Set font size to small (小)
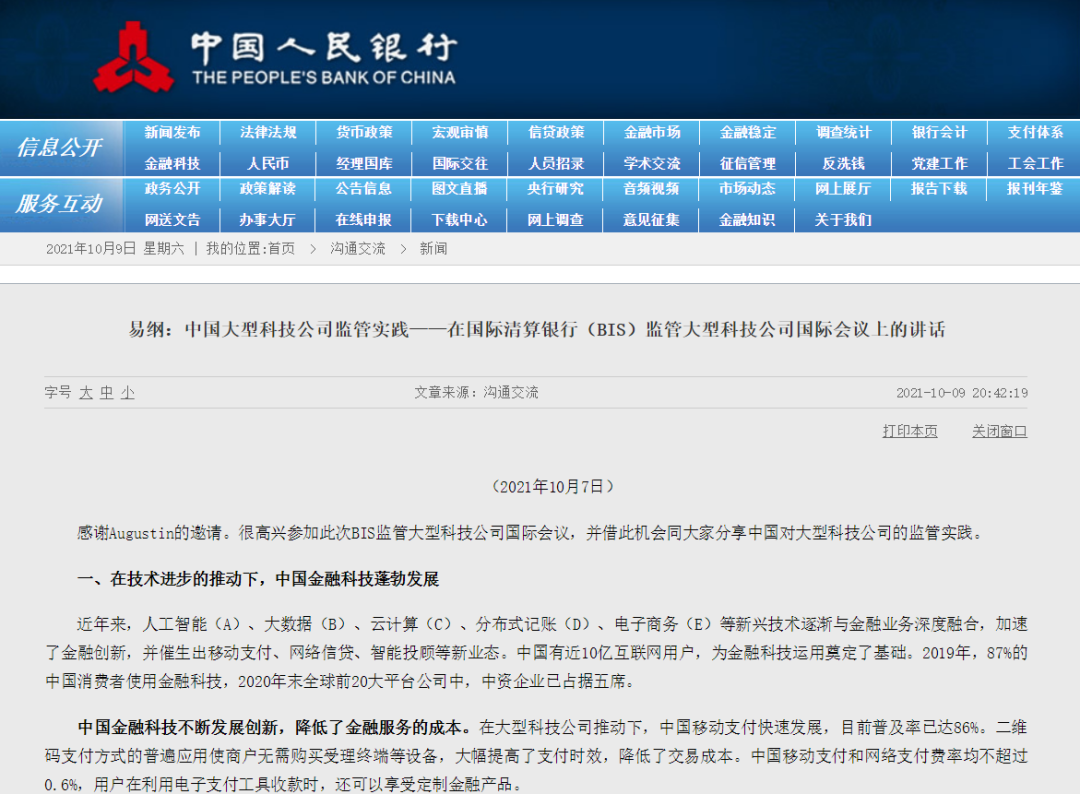 [x=127, y=393]
